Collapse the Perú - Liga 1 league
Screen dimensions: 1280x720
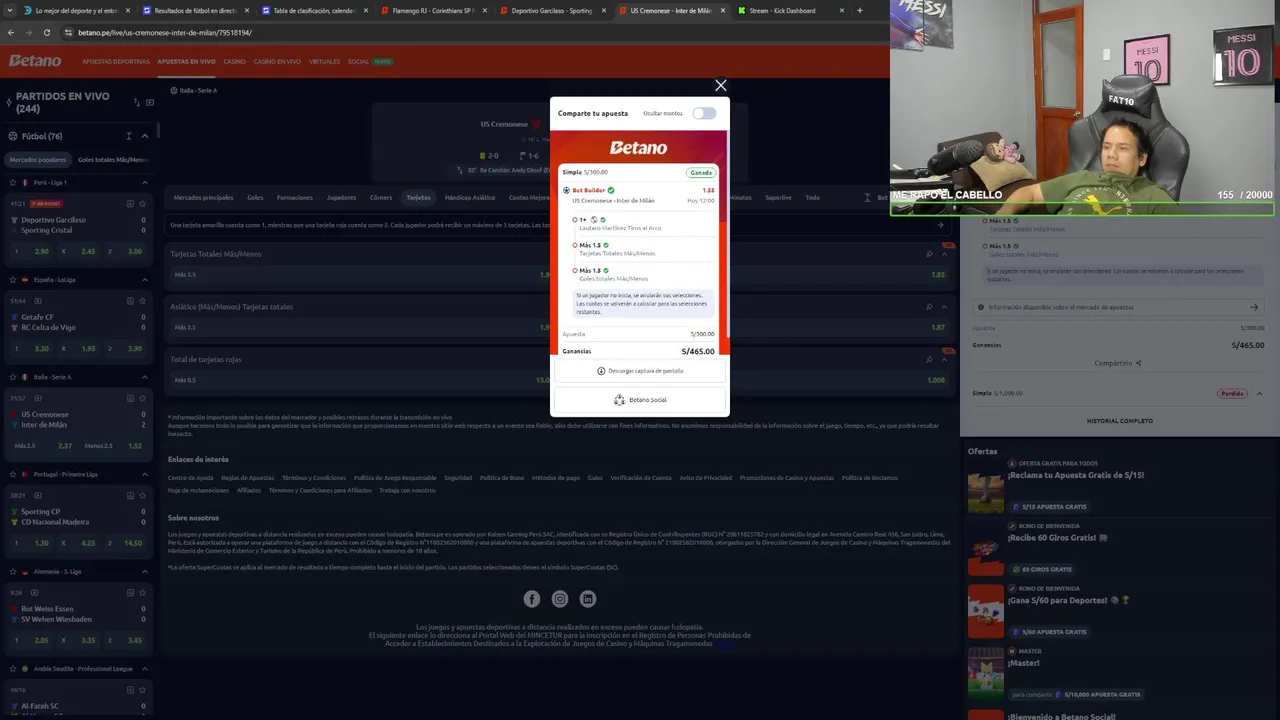[144, 183]
